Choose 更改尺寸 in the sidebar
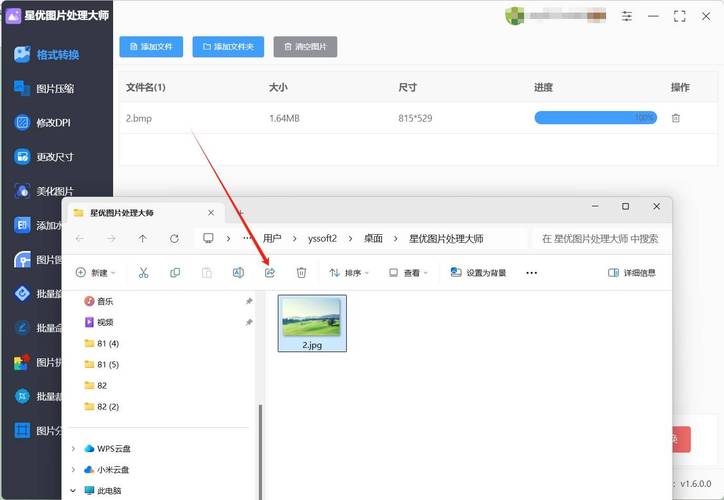This screenshot has width=724, height=500. tap(43, 157)
